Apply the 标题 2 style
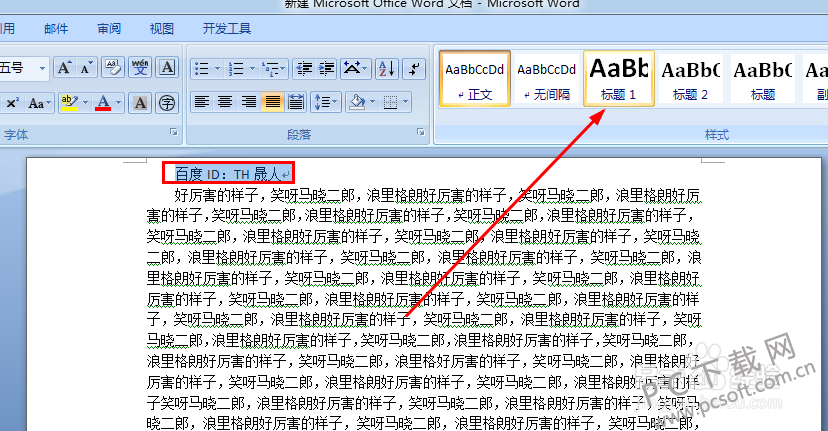The height and width of the screenshot is (431, 828). (690, 78)
